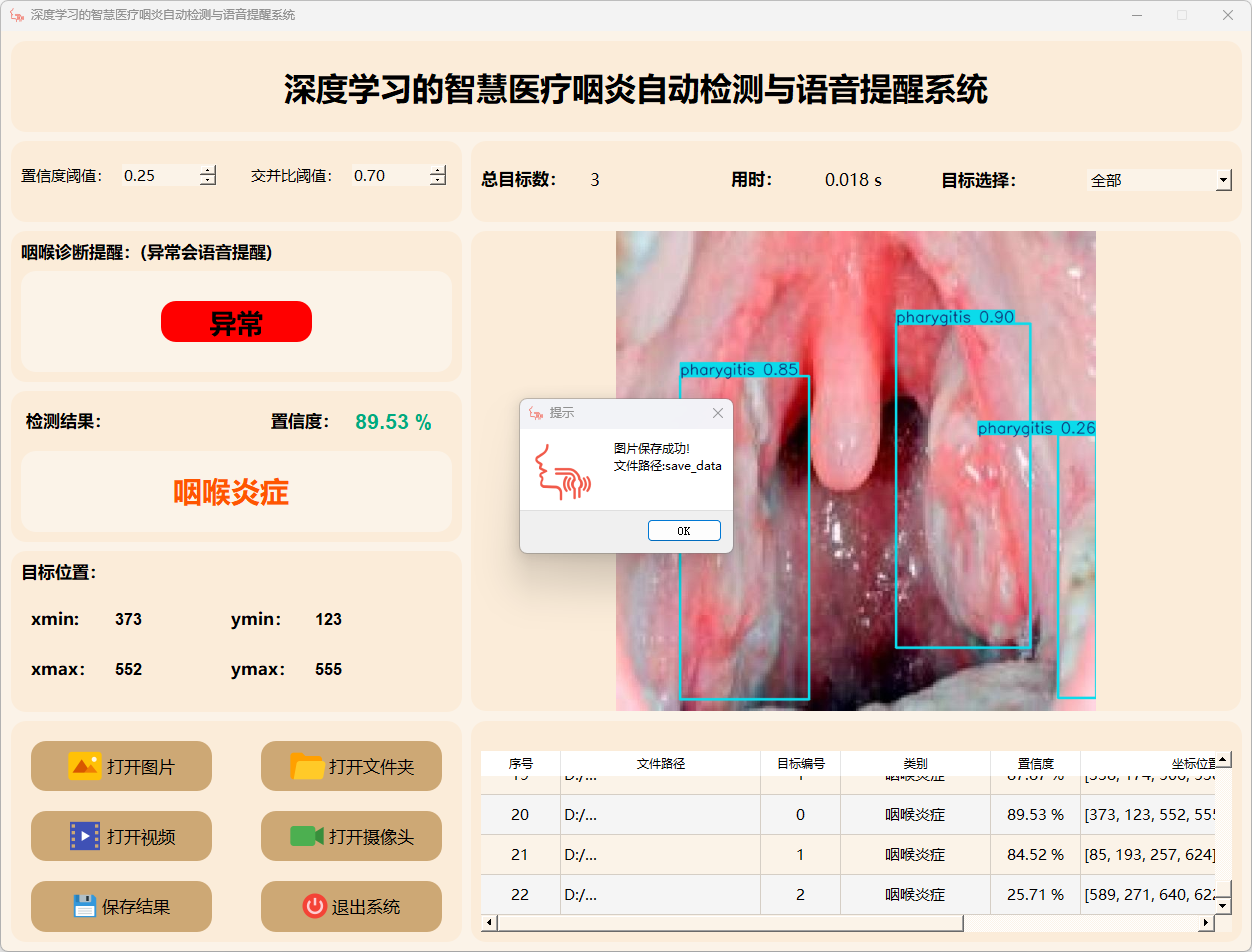Click the film icon on 打开视频
Viewport: 1252px width, 952px height.
[x=84, y=836]
